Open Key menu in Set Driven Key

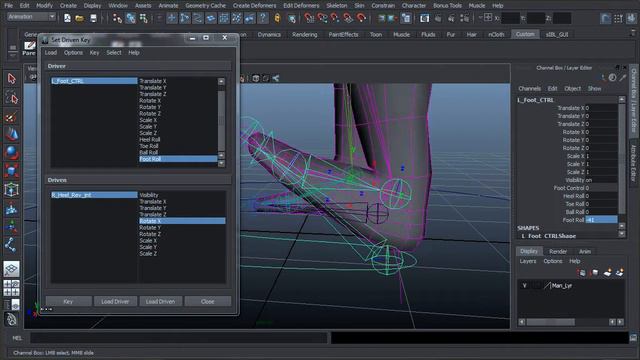(x=94, y=53)
